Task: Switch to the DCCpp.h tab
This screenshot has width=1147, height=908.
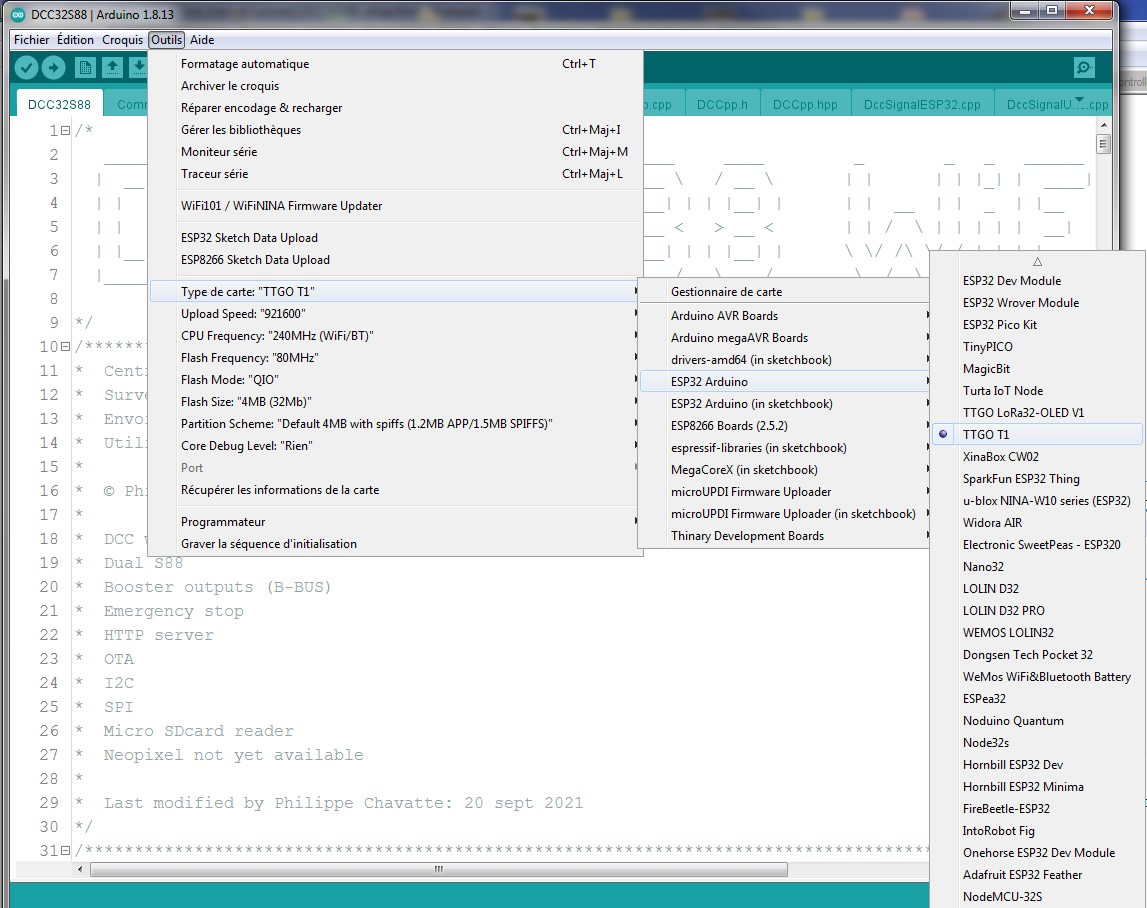Action: [722, 105]
